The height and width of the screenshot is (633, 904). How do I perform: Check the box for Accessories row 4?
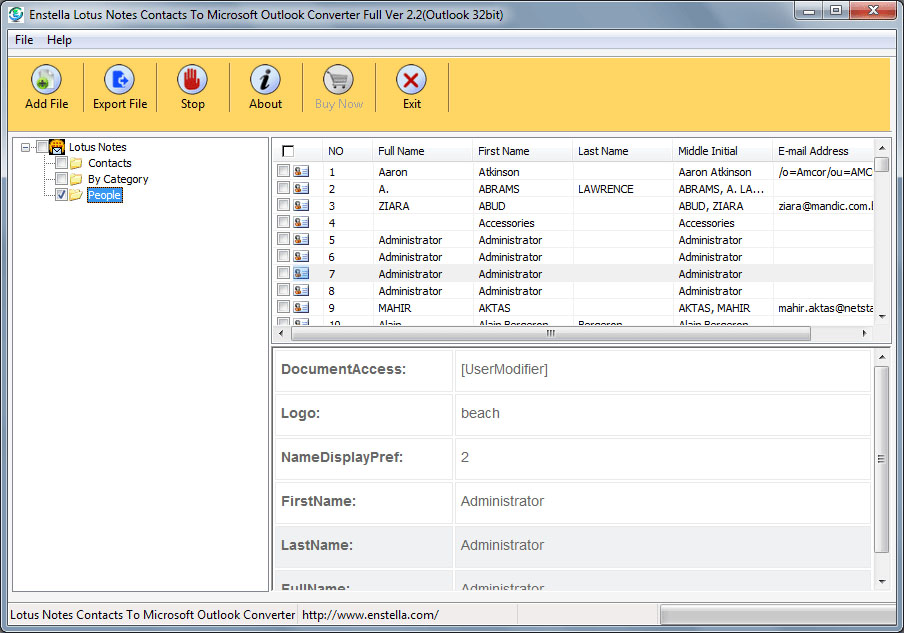point(283,221)
